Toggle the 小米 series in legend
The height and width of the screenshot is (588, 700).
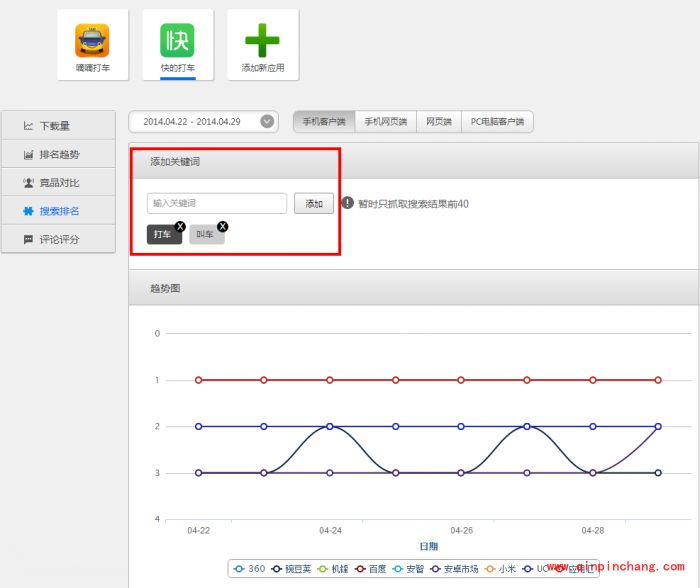coord(500,569)
